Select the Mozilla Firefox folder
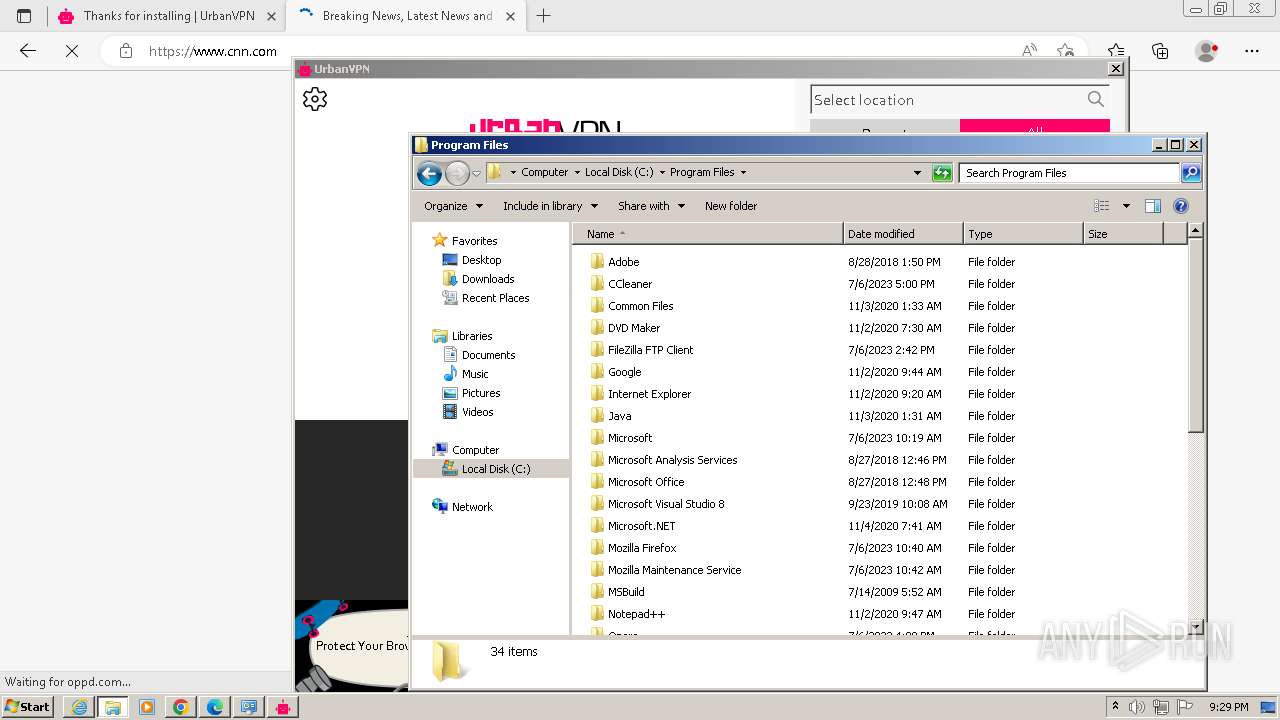 click(x=642, y=548)
